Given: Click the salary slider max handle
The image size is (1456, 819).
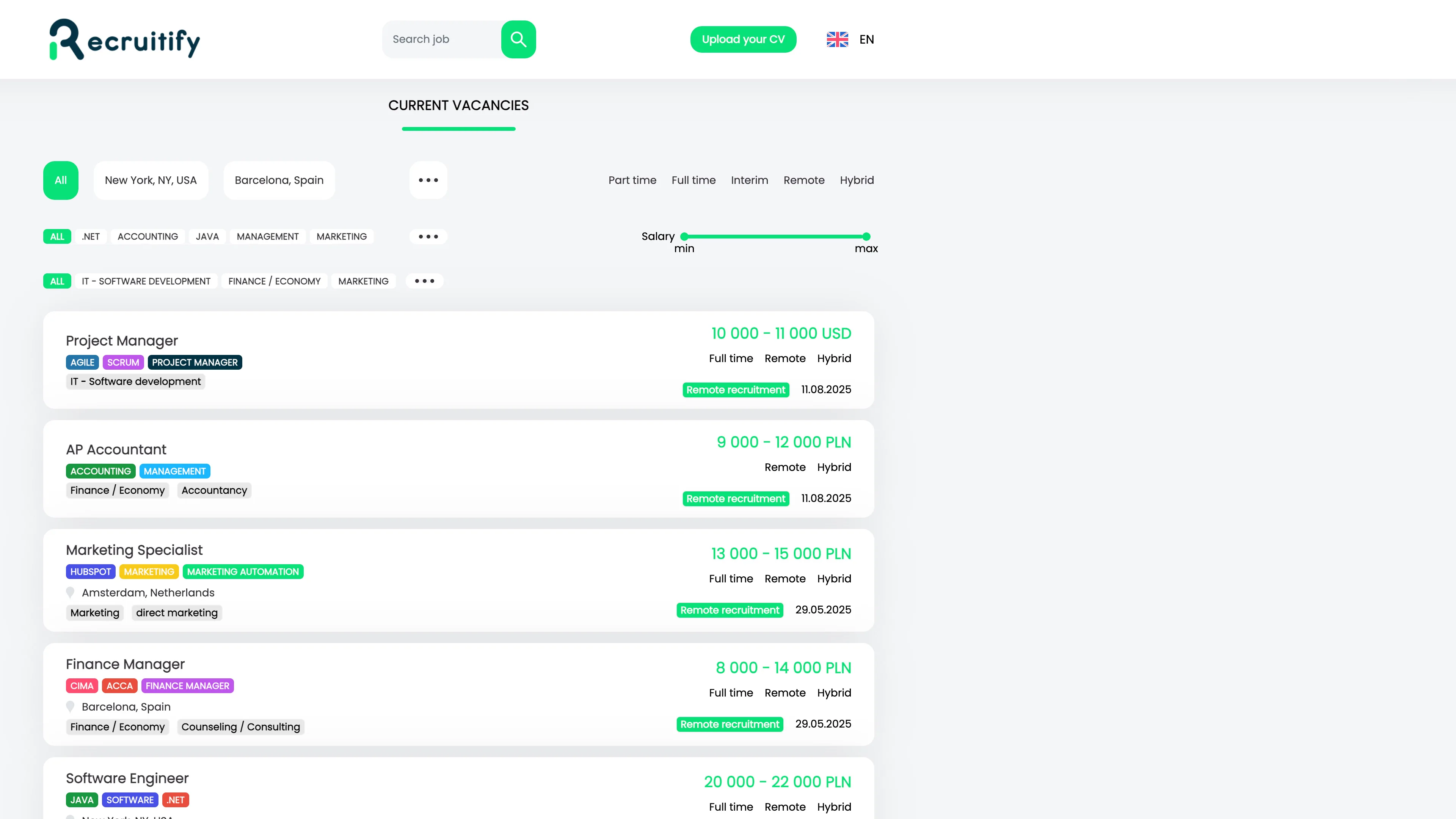Looking at the screenshot, I should pyautogui.click(x=866, y=236).
